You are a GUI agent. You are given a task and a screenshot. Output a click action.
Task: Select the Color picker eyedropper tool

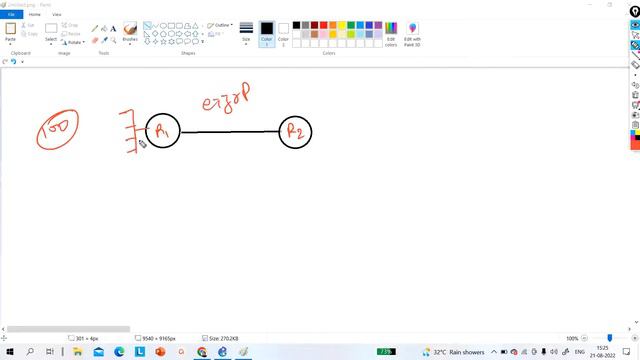point(104,40)
